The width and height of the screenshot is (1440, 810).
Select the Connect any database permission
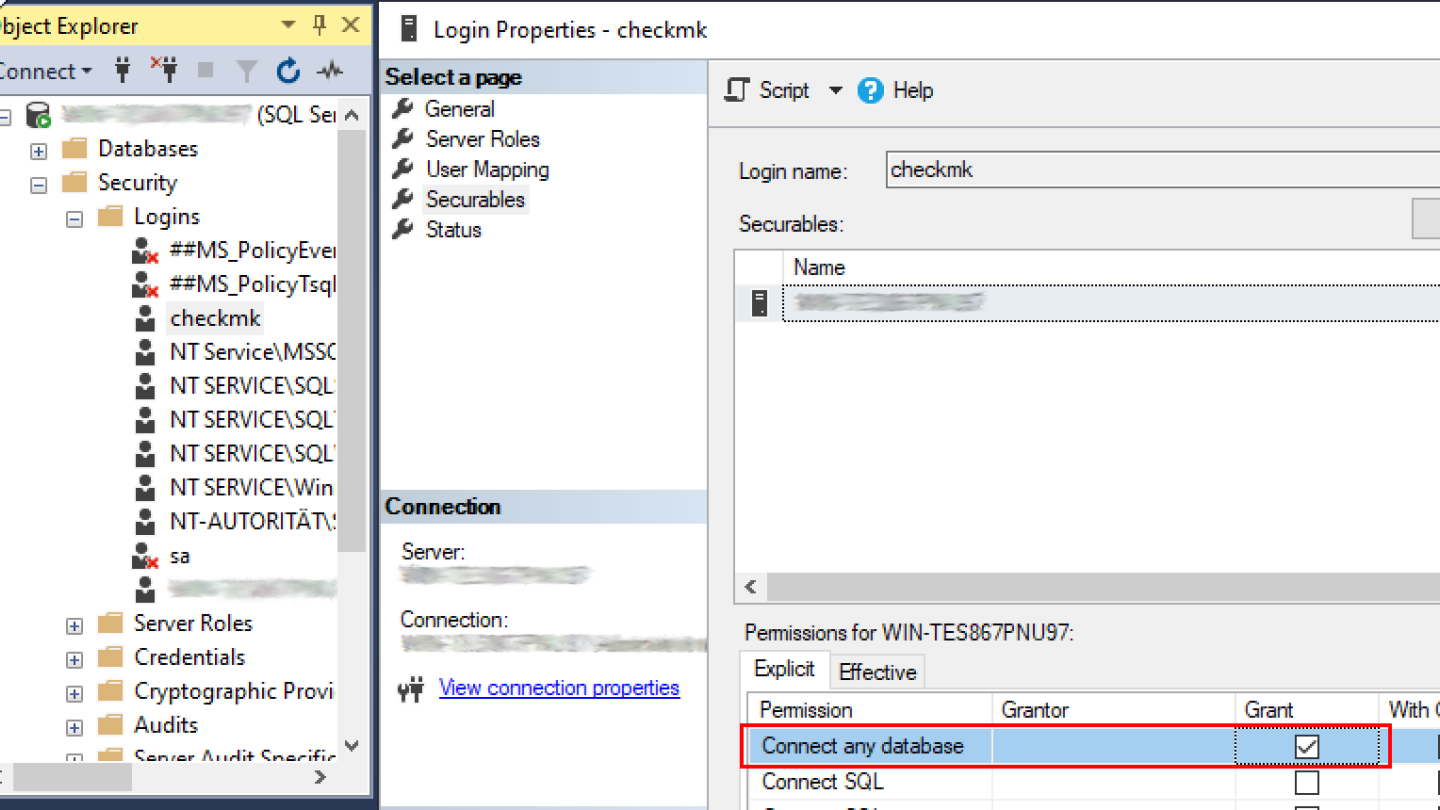pyautogui.click(x=862, y=746)
